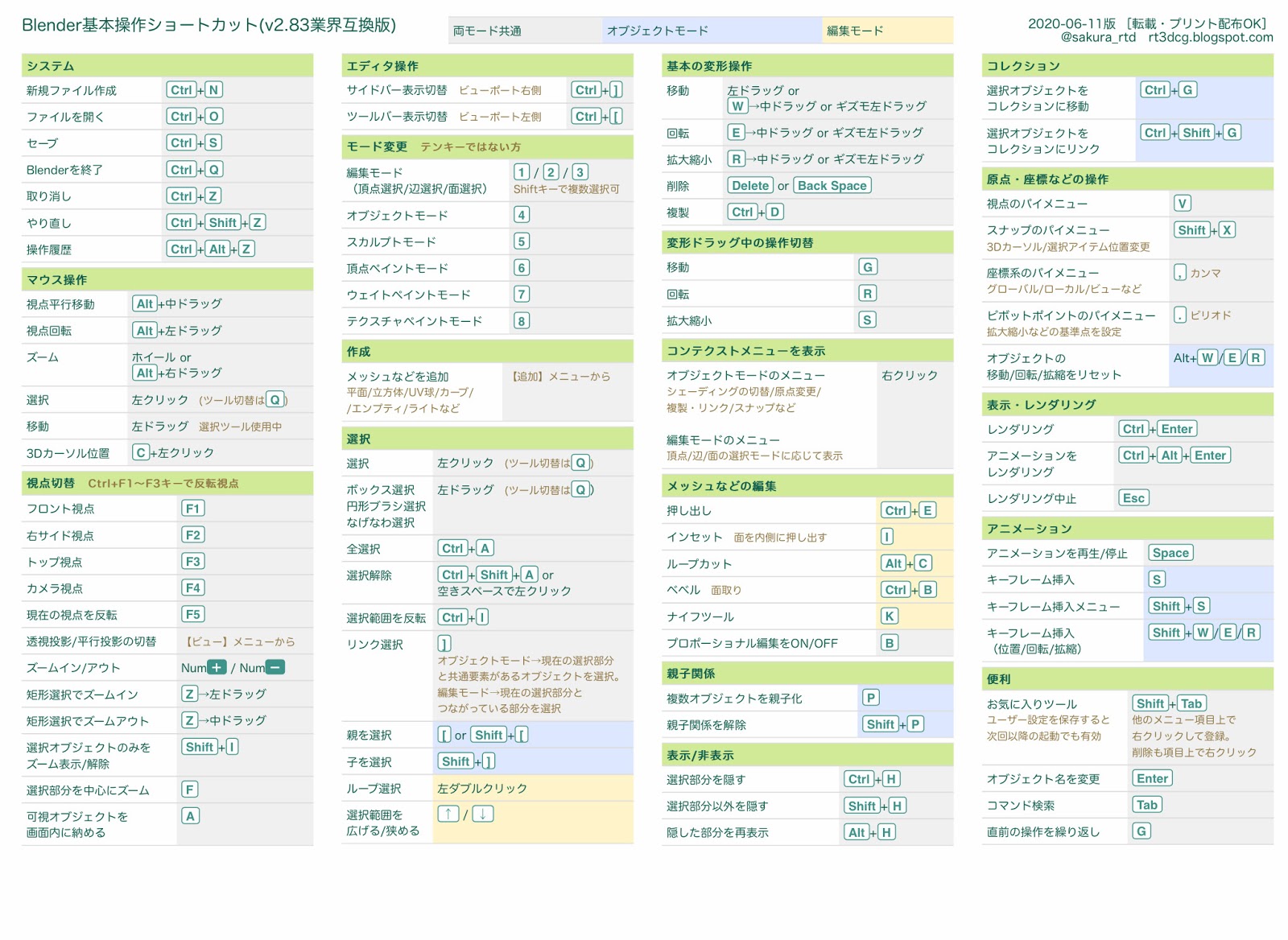The width and height of the screenshot is (1288, 940).
Task: Click the V key for 視点のパイメニュー
Action: pyautogui.click(x=1183, y=204)
